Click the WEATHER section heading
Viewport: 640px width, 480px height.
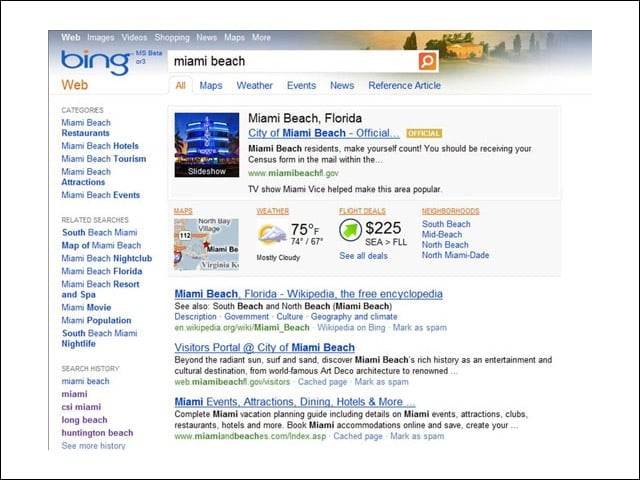coord(273,211)
